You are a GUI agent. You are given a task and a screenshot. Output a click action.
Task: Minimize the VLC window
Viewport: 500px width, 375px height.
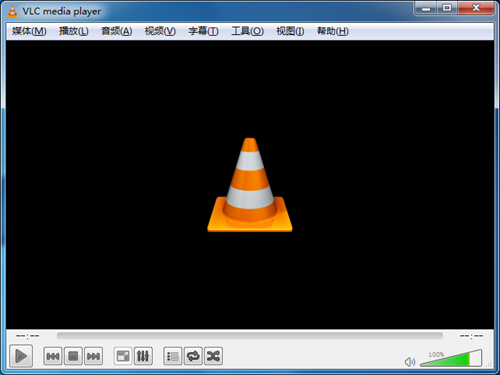pyautogui.click(x=426, y=8)
